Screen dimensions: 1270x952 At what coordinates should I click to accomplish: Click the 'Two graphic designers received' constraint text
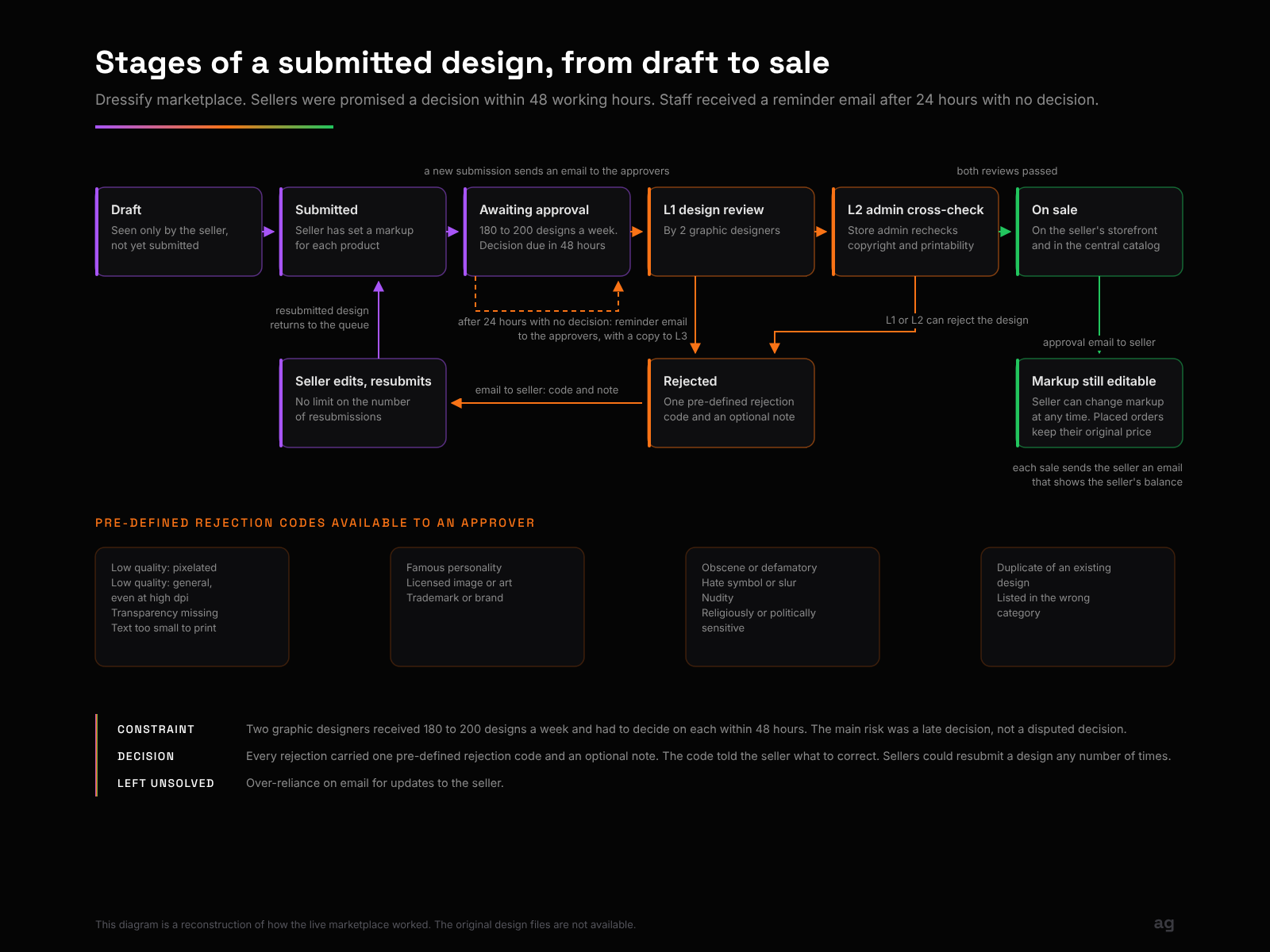coord(686,729)
